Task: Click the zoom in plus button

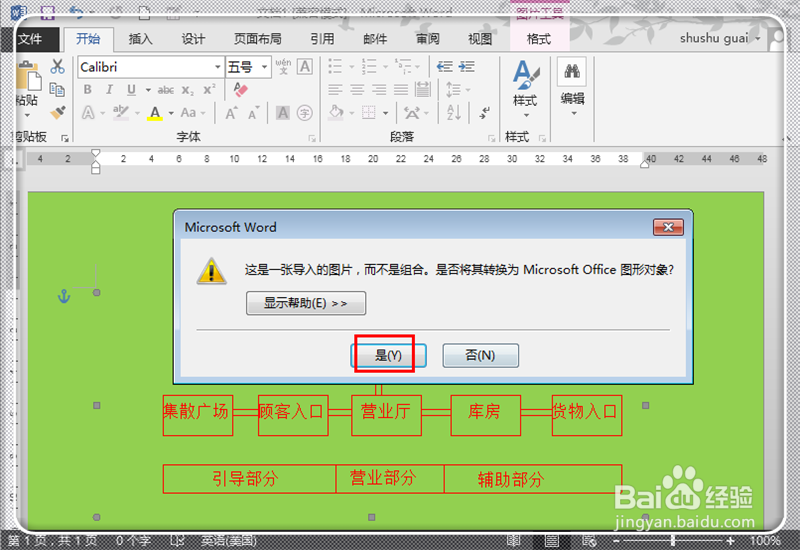Action: [731, 540]
